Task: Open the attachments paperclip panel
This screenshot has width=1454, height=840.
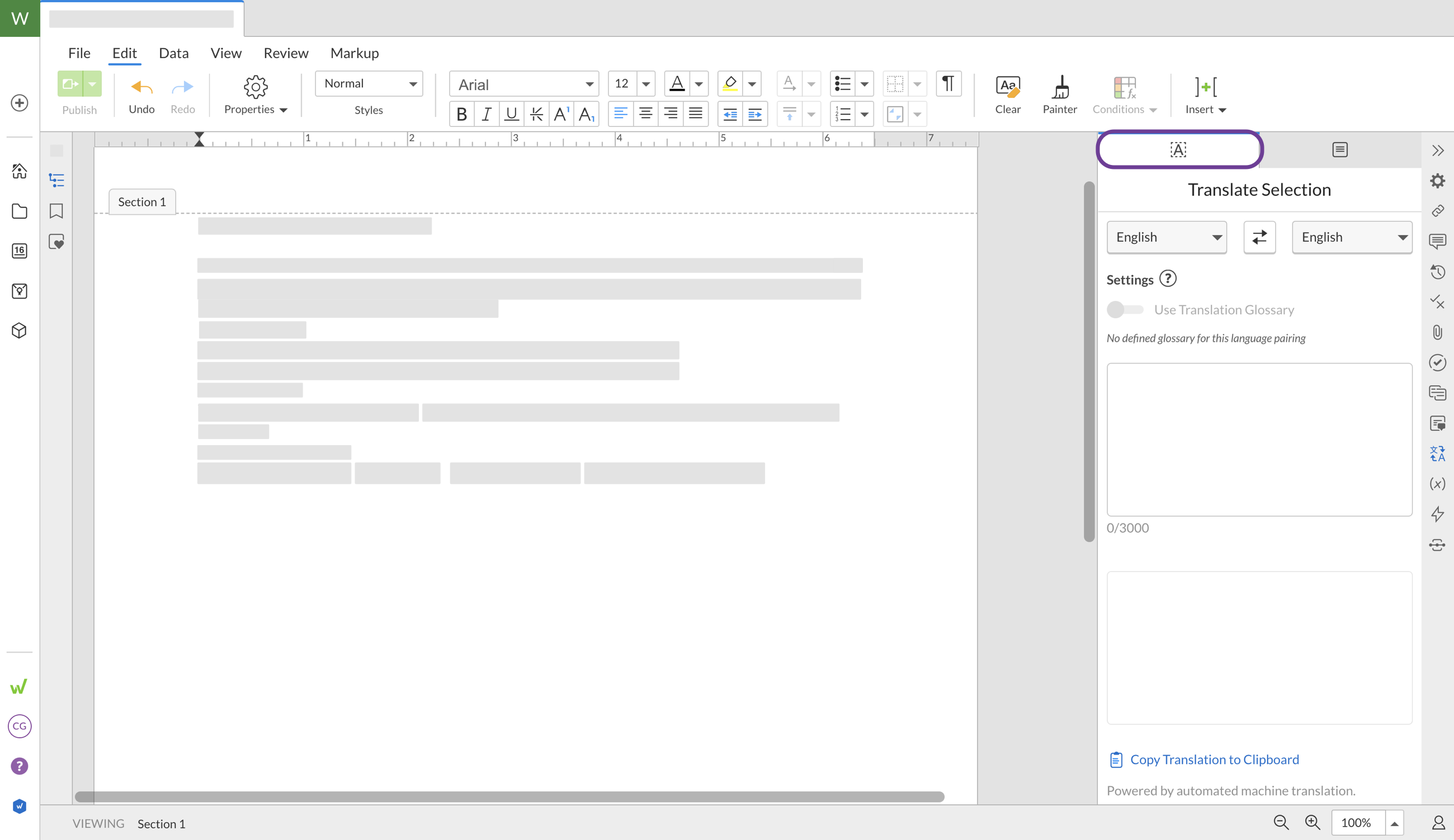Action: pyautogui.click(x=1437, y=332)
